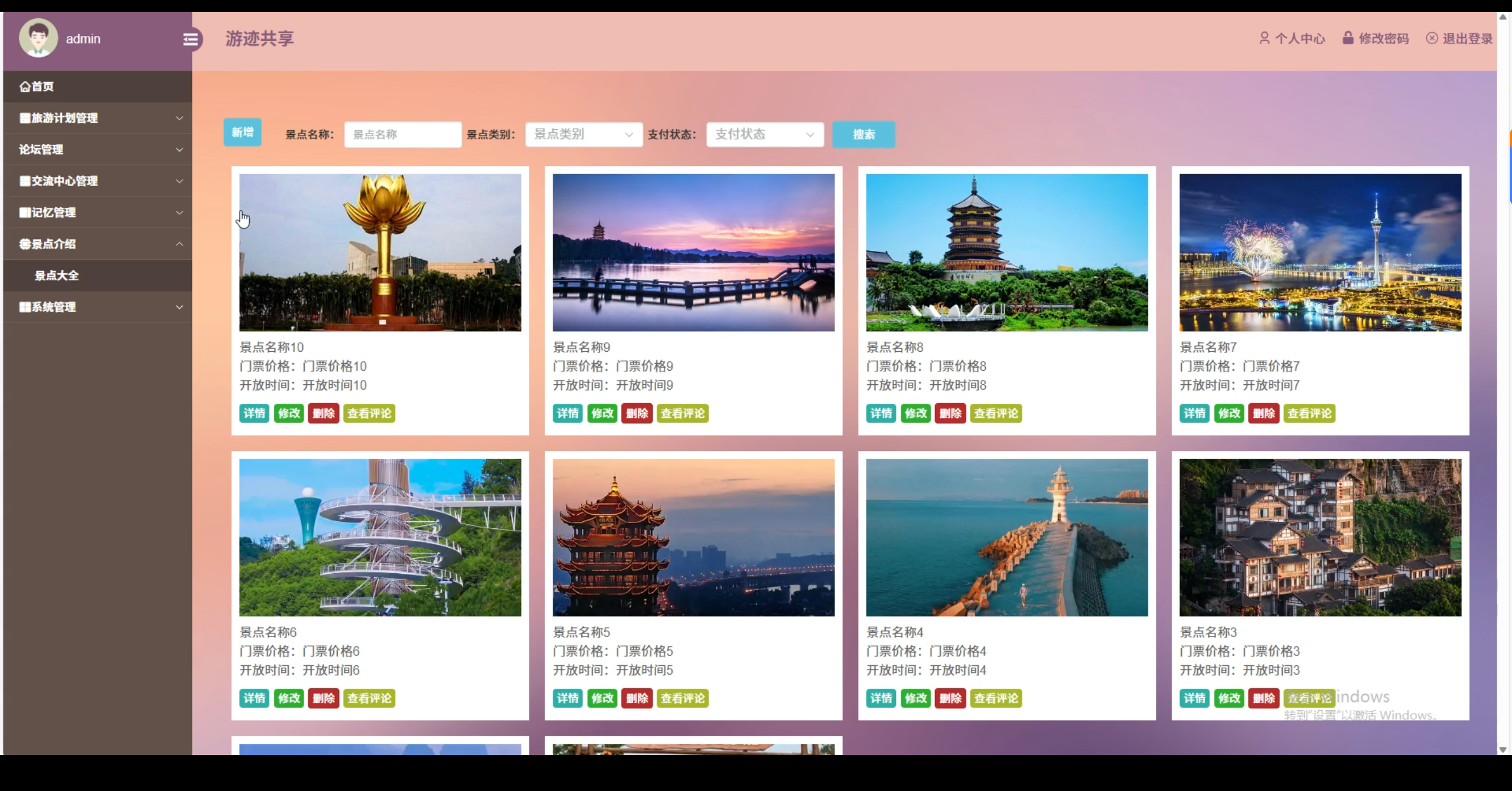This screenshot has height=791, width=1512.
Task: Select 景点大全 submenu item
Action: click(x=57, y=276)
